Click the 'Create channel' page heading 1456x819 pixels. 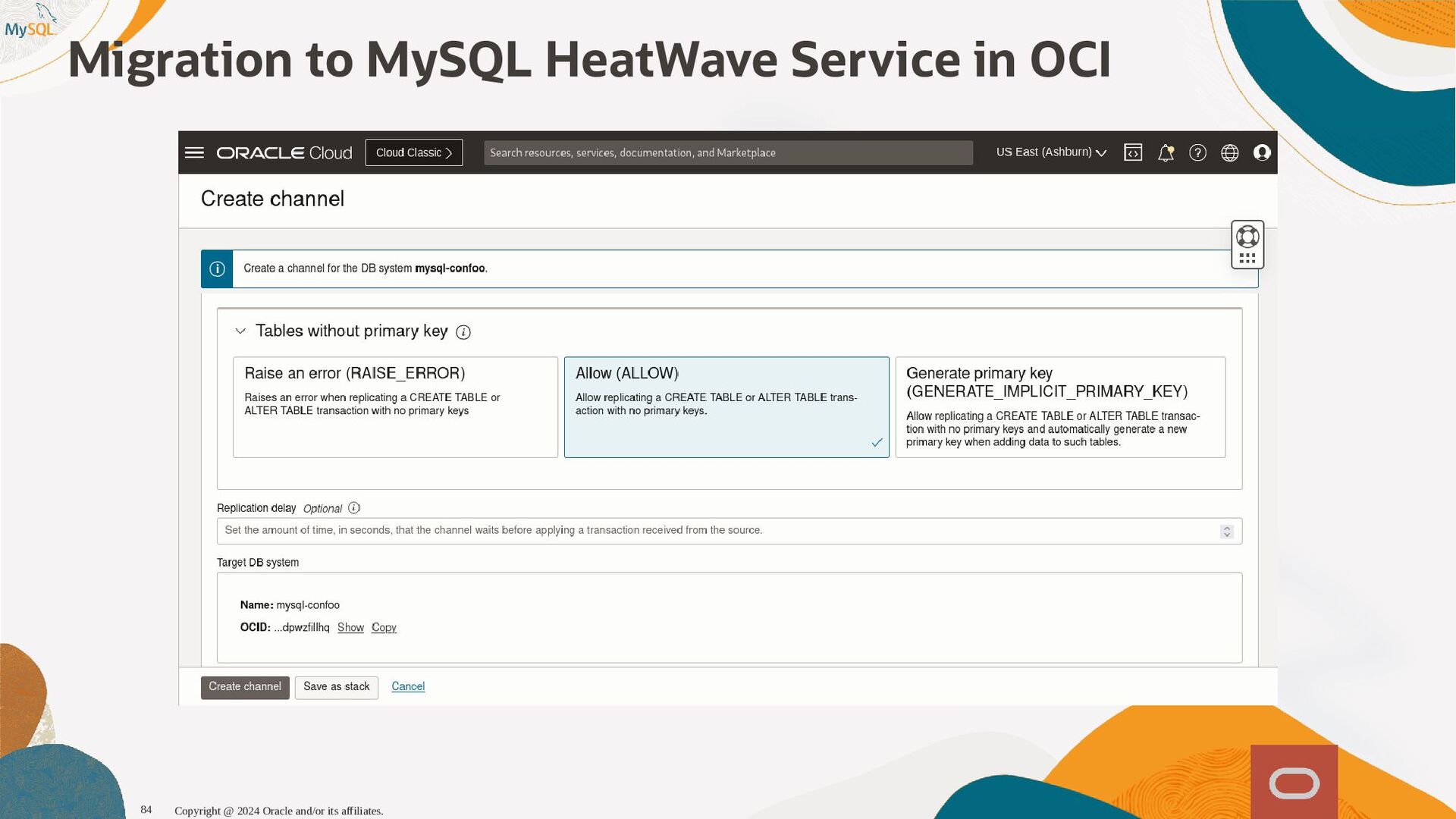272,199
